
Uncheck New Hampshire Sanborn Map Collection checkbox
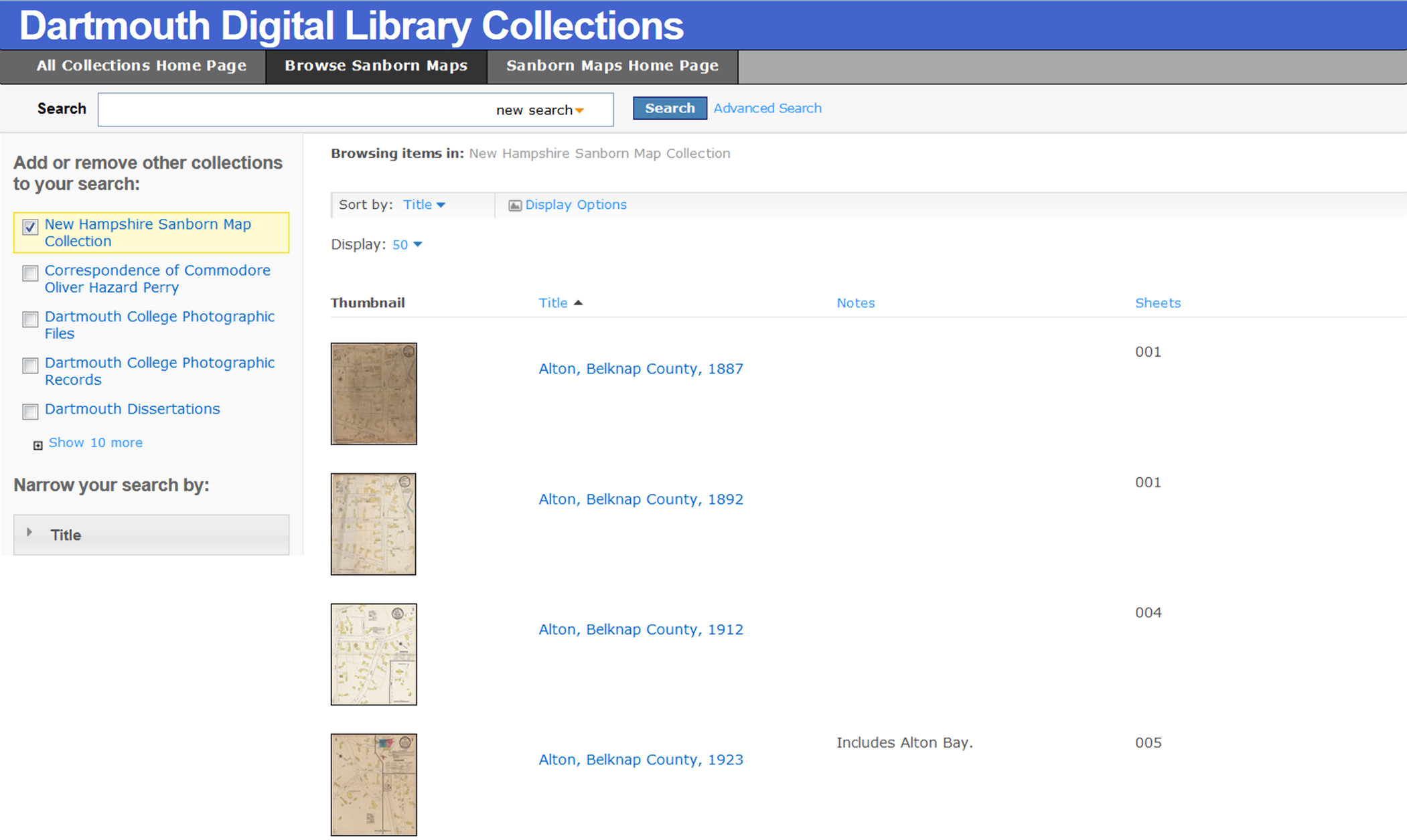[30, 227]
